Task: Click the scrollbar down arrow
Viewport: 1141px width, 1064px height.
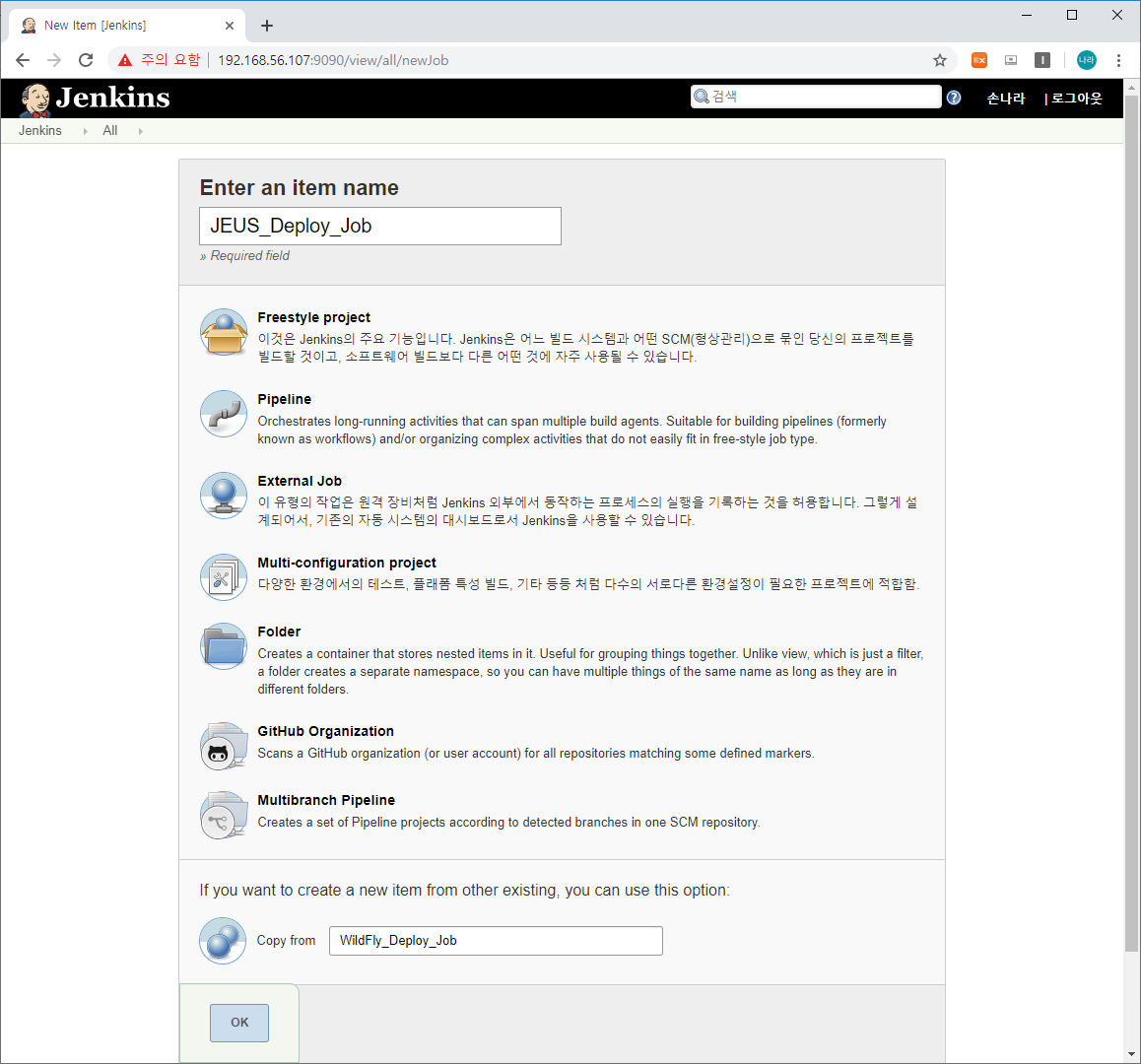Action: pos(1131,1054)
